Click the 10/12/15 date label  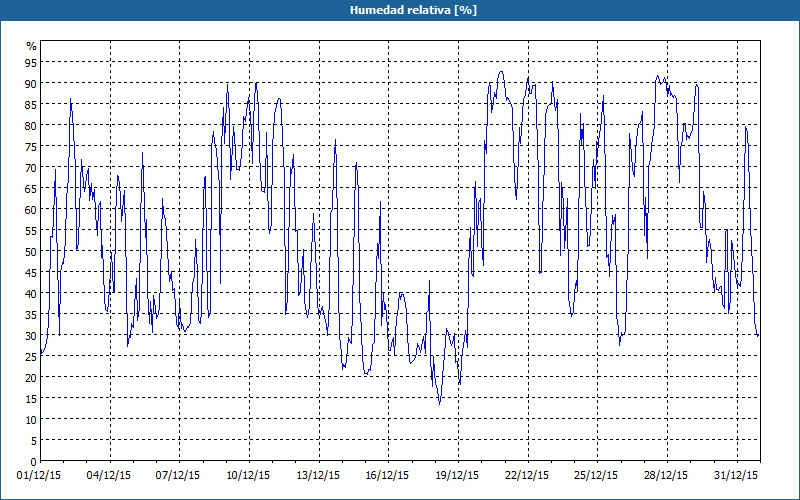tap(248, 476)
